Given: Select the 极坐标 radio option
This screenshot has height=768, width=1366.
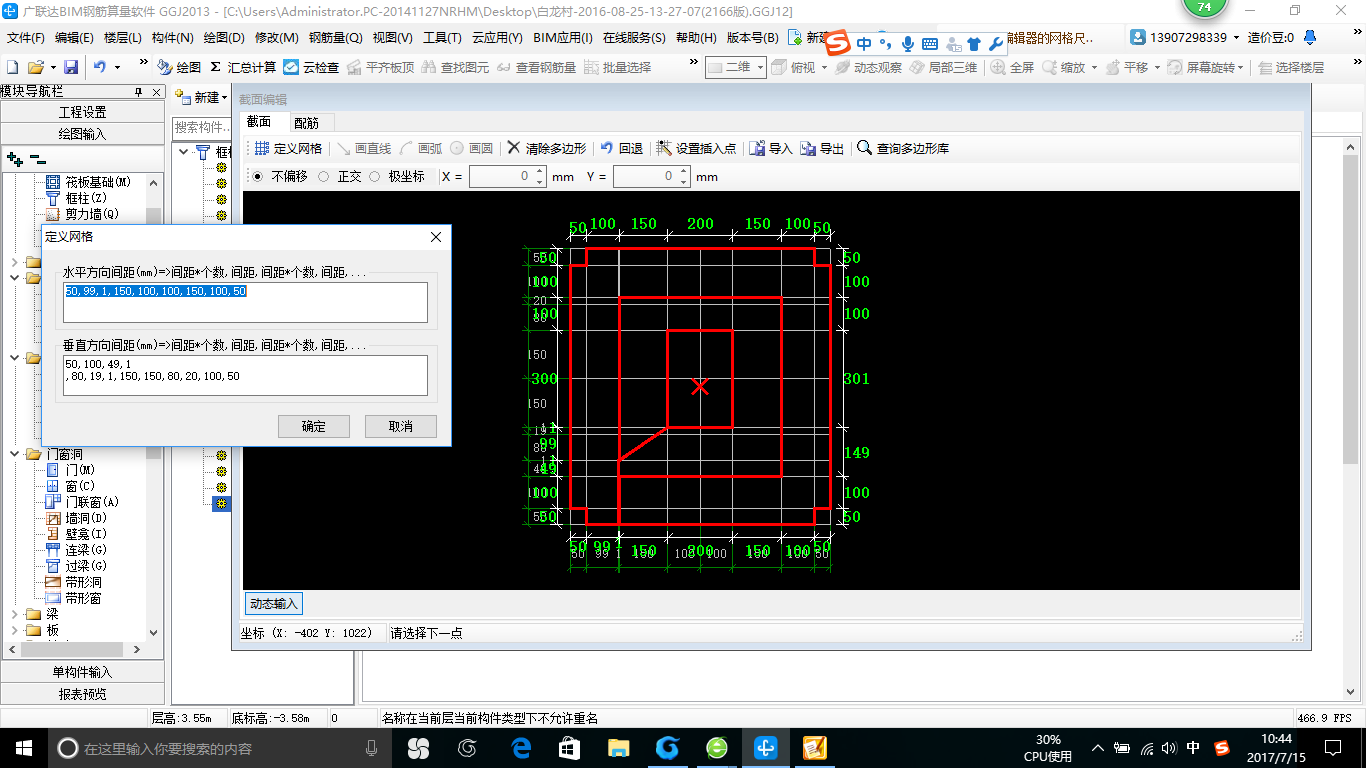Looking at the screenshot, I should (x=375, y=176).
